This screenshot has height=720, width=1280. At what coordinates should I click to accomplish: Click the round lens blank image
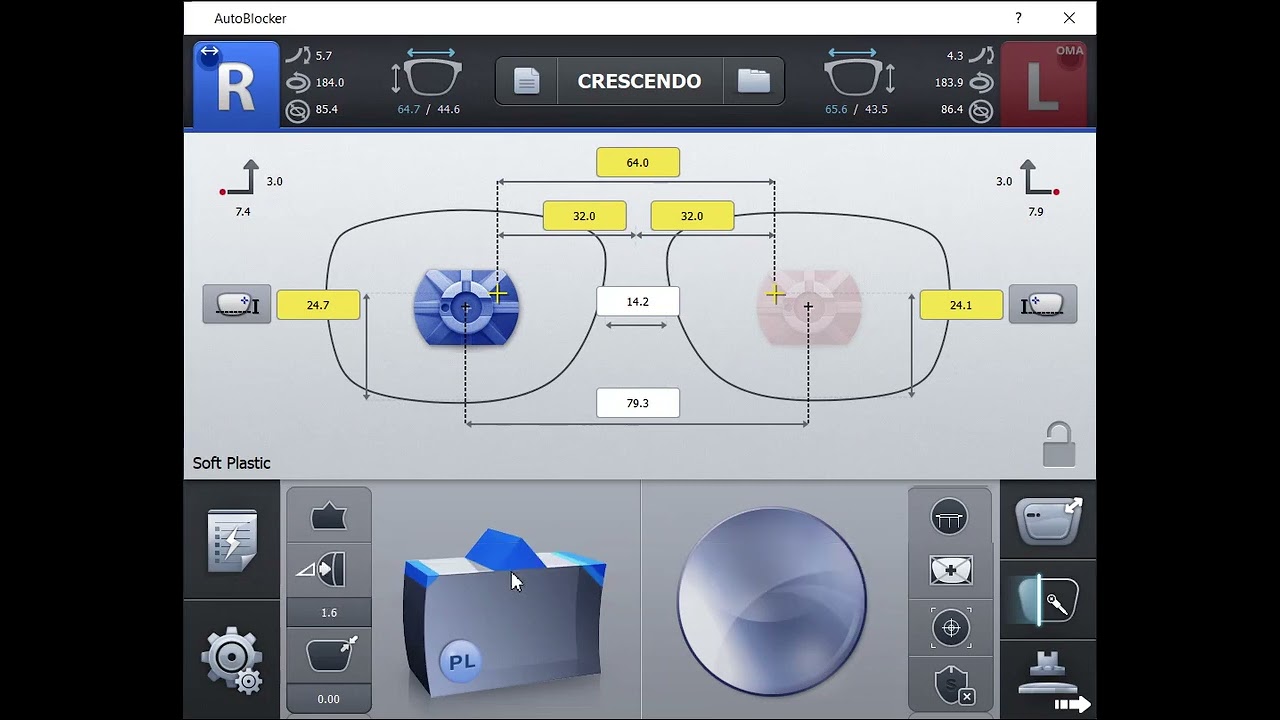[772, 602]
